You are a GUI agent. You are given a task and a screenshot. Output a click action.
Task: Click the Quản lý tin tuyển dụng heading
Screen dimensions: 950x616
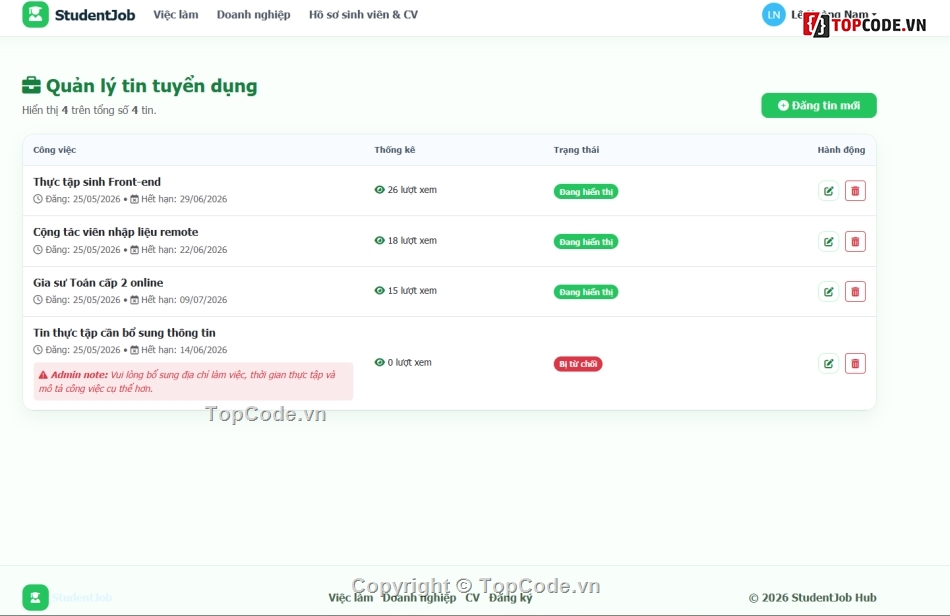click(x=151, y=86)
